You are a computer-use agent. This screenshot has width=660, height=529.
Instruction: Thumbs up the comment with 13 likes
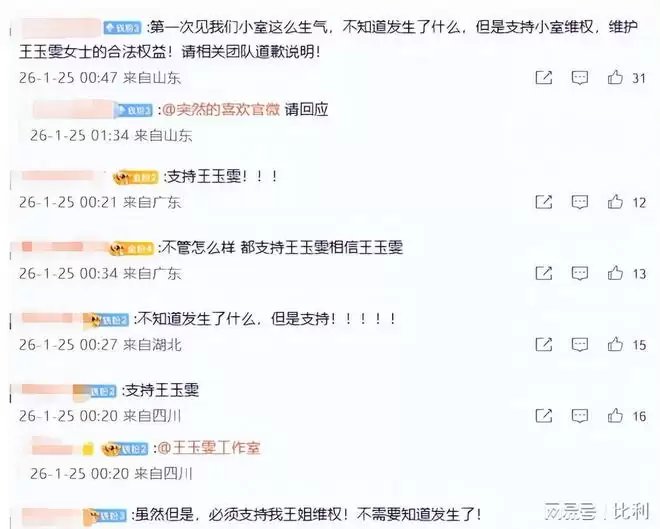[615, 273]
